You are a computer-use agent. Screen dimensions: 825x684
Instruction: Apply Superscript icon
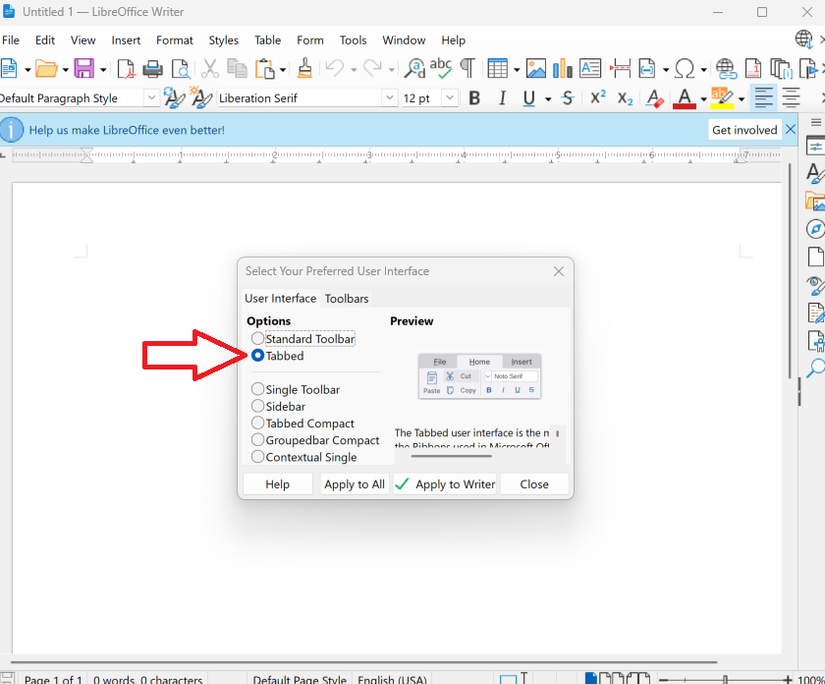(x=598, y=98)
